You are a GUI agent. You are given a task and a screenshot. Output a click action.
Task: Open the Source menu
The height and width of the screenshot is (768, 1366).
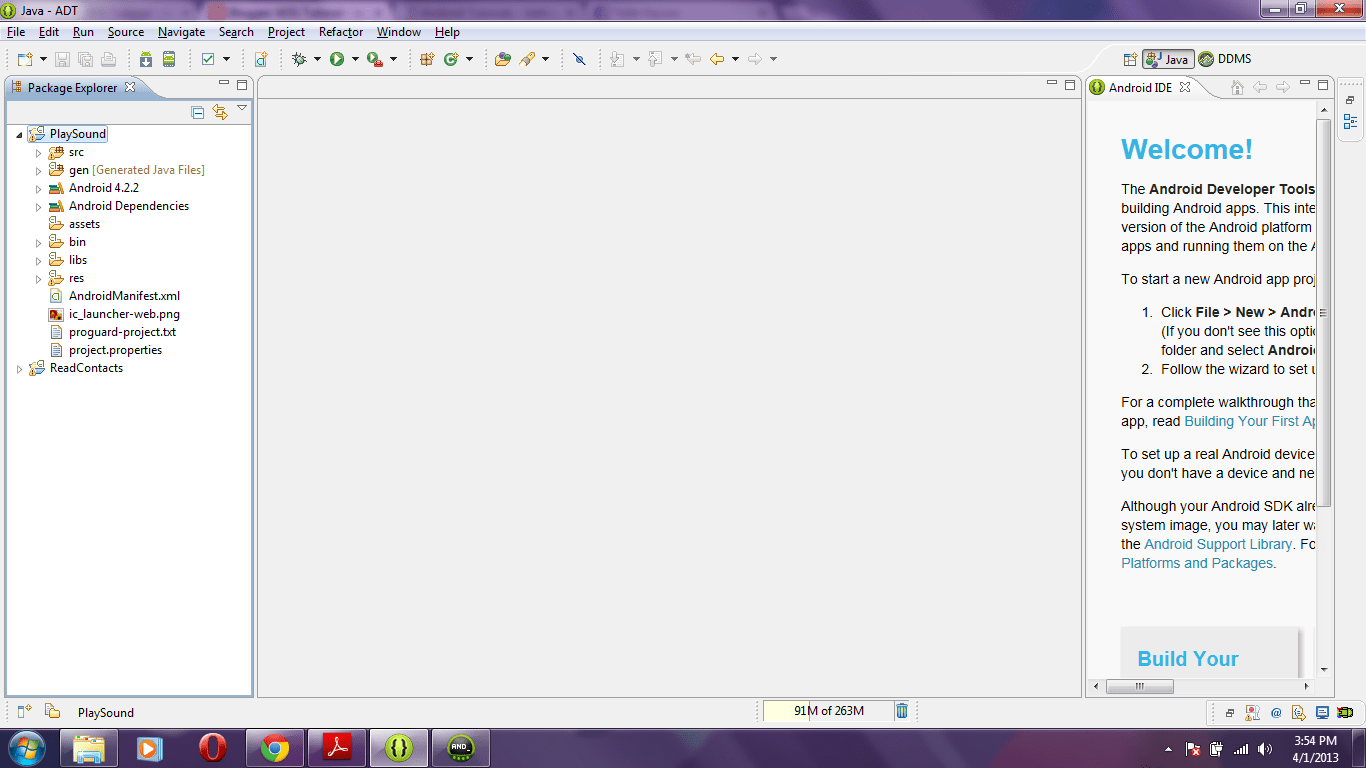point(126,32)
